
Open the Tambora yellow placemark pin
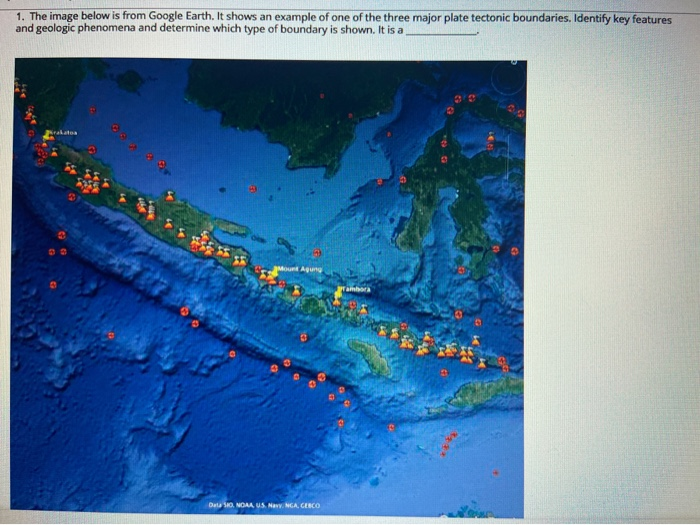339,292
